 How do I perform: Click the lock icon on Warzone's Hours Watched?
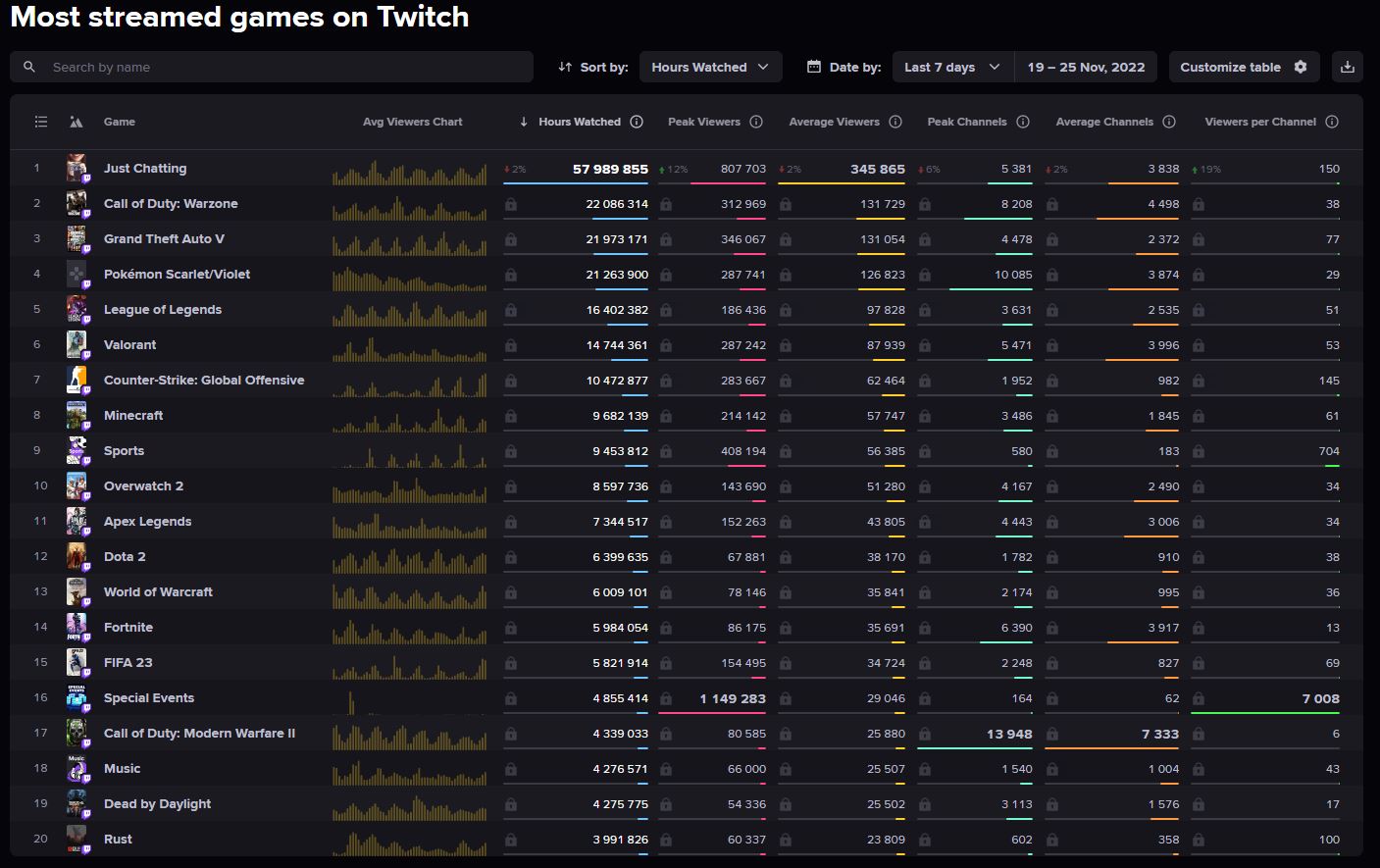(x=510, y=203)
